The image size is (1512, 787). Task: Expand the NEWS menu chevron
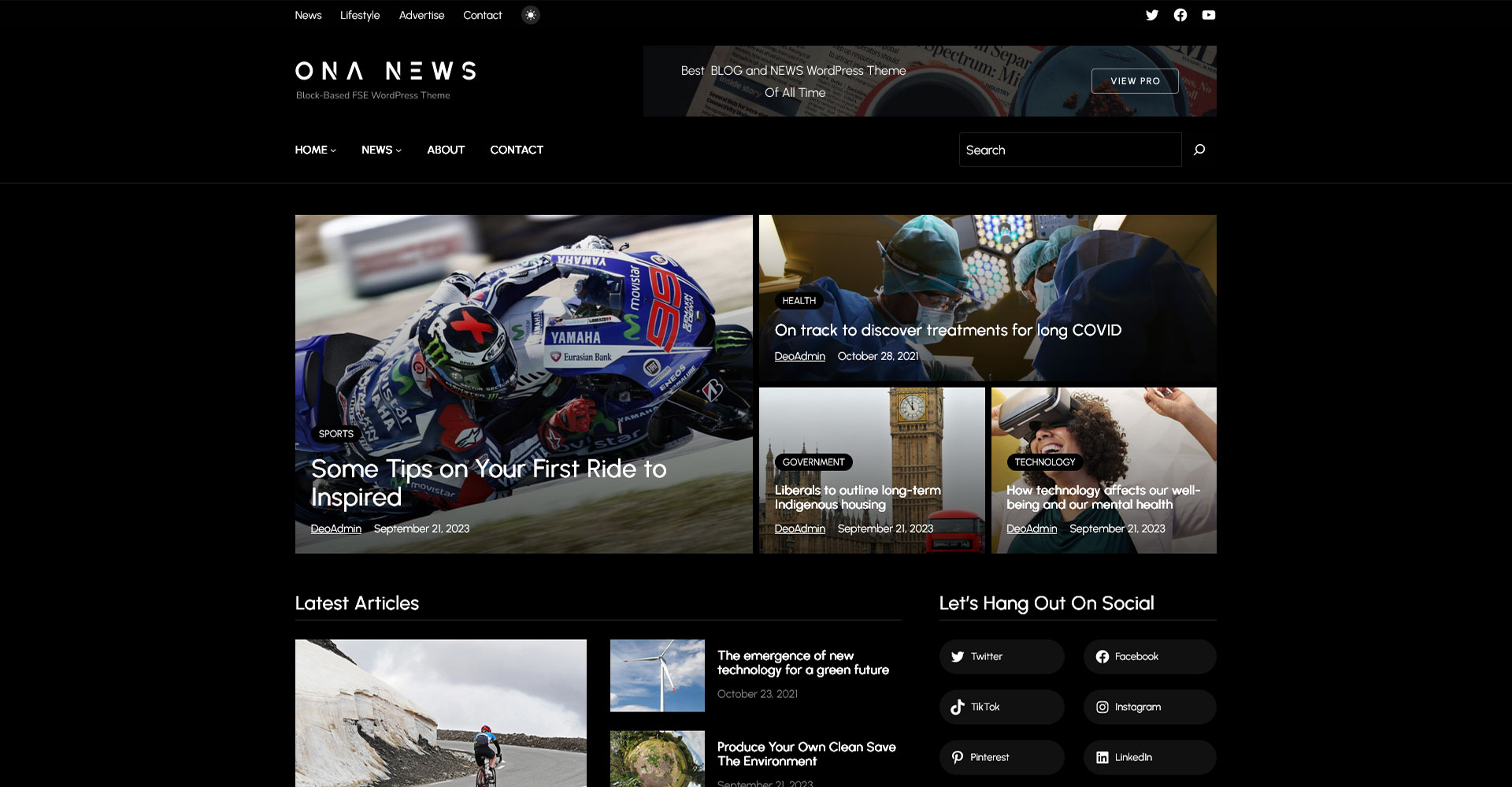click(x=398, y=150)
